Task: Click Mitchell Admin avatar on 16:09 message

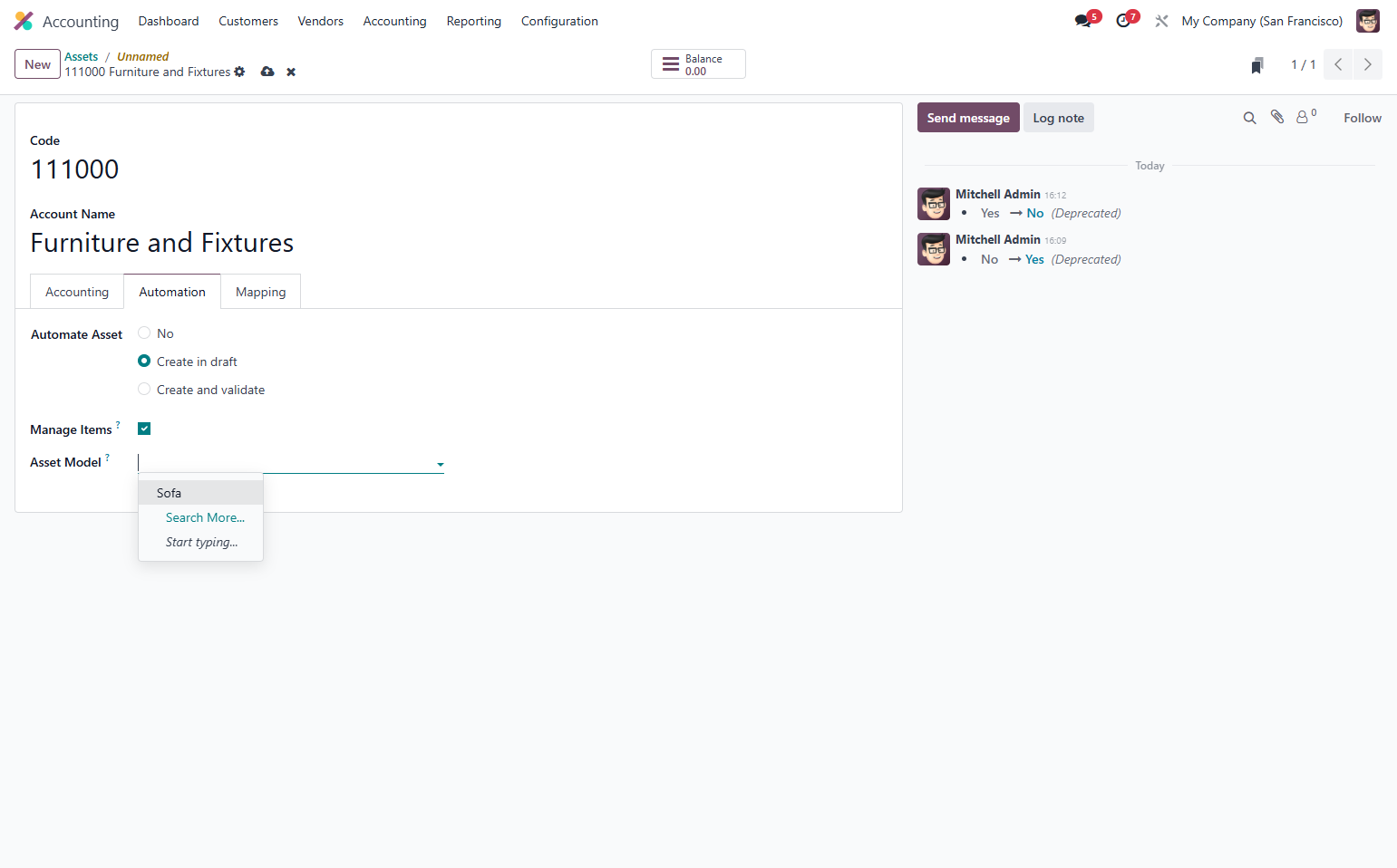Action: [934, 249]
